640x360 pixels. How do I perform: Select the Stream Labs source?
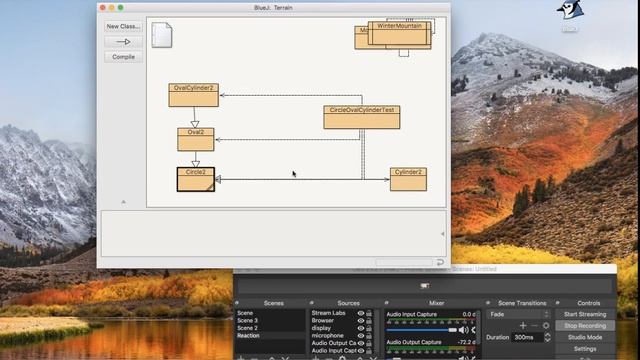point(328,313)
